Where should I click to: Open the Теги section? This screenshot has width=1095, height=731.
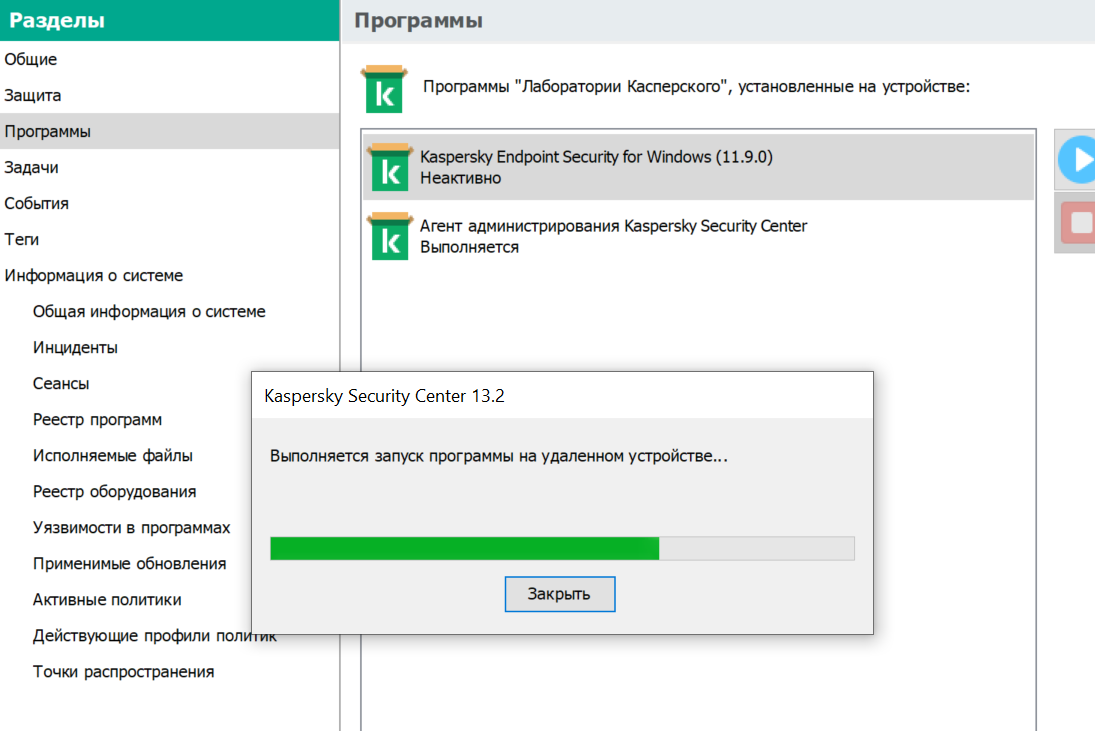point(170,239)
